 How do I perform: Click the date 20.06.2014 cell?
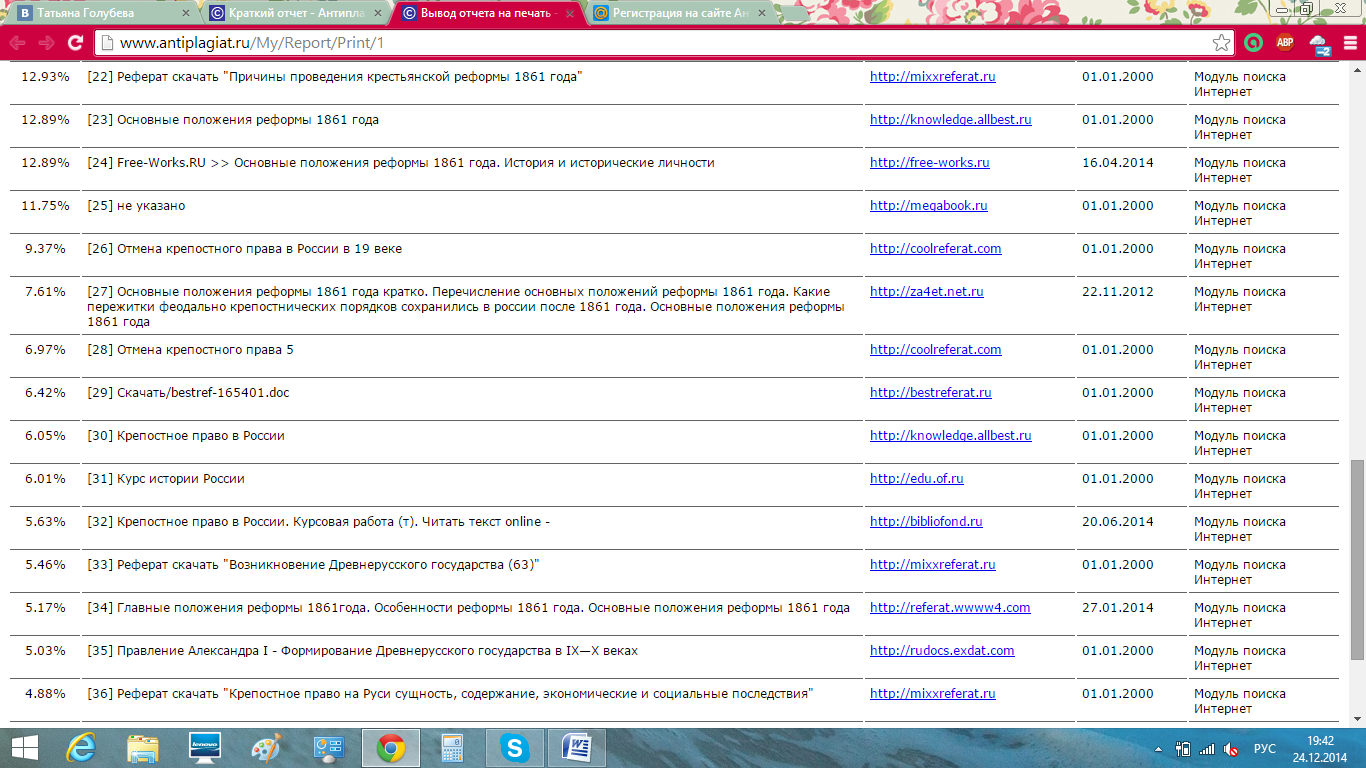(x=1117, y=522)
